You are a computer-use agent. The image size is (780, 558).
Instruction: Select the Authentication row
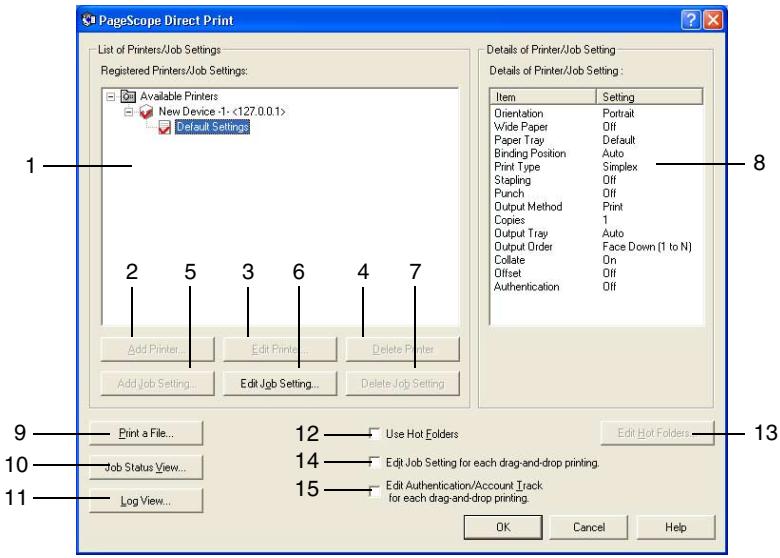pos(597,286)
